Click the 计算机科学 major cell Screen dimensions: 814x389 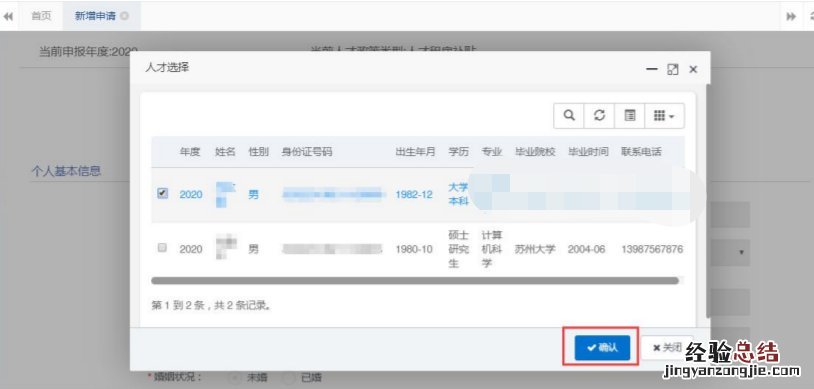(492, 249)
